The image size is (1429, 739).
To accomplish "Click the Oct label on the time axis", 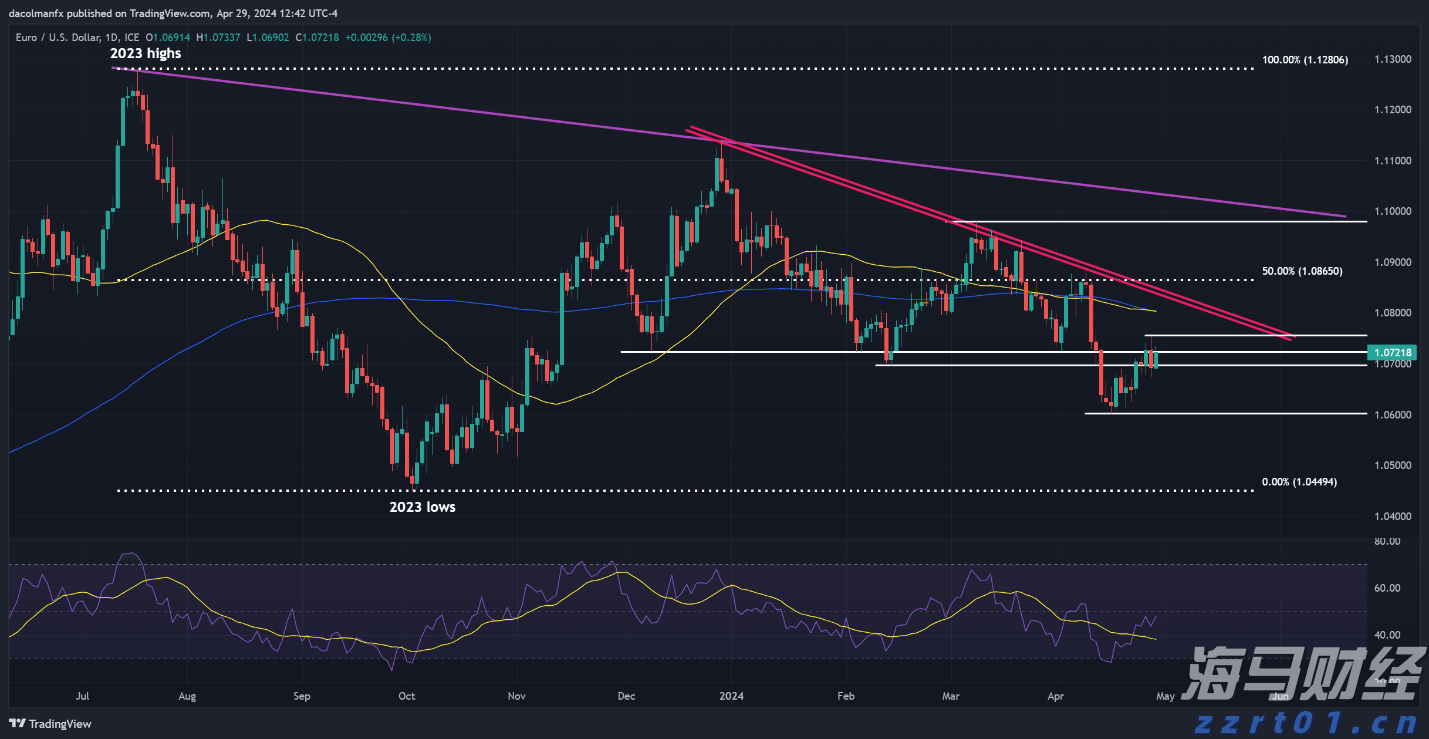I will pos(406,694).
